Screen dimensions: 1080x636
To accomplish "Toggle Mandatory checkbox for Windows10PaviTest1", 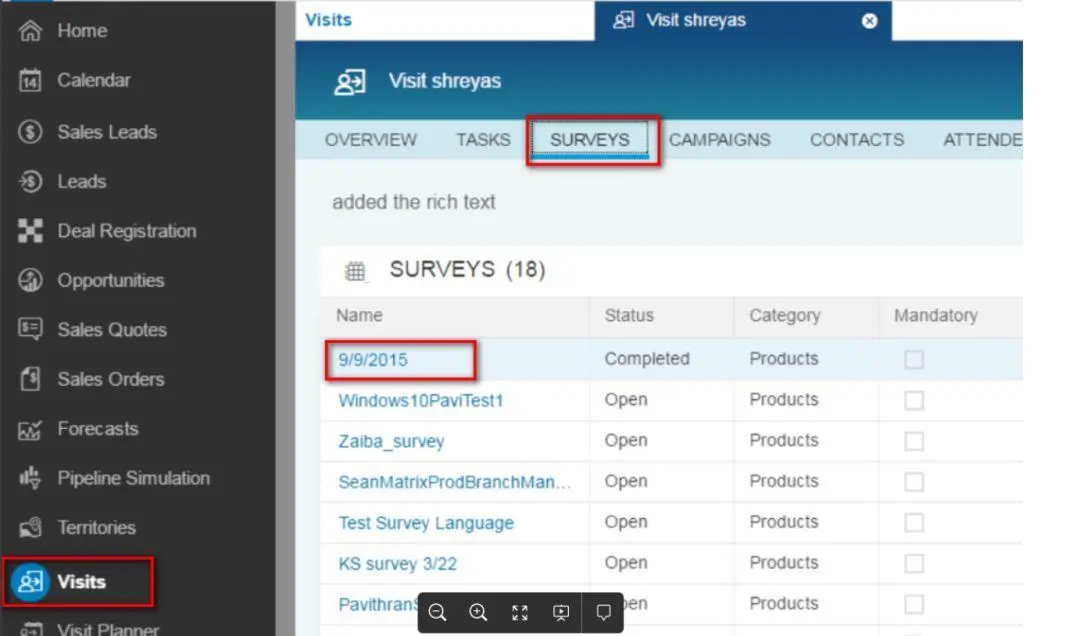I will (914, 400).
